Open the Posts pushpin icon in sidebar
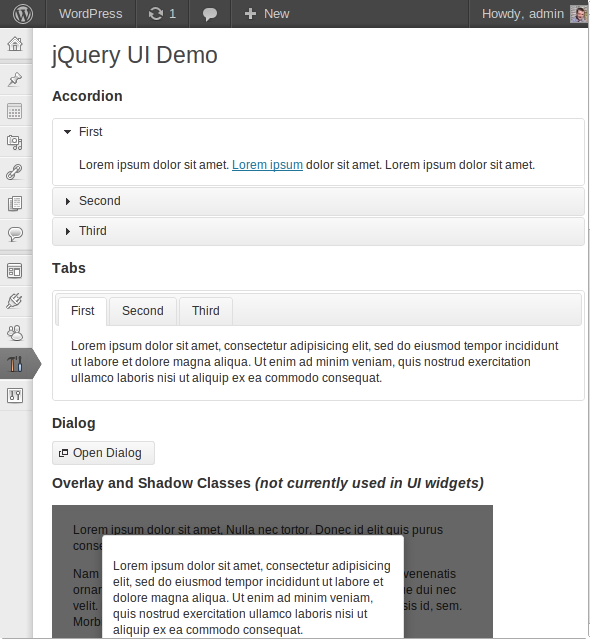Viewport: 590px width, 639px height. tap(15, 79)
